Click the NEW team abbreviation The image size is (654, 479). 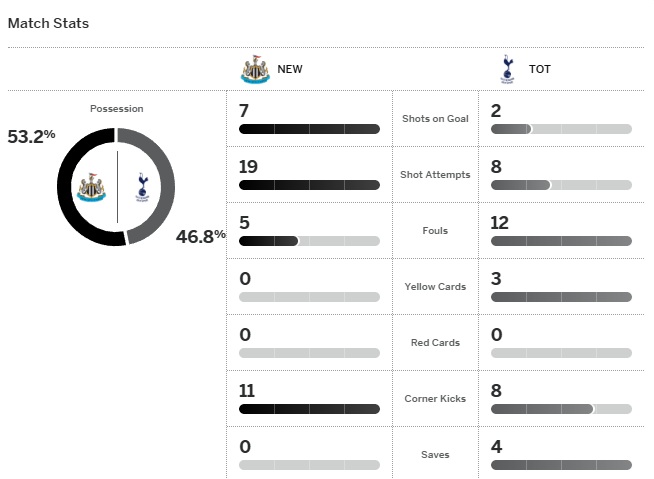point(290,70)
